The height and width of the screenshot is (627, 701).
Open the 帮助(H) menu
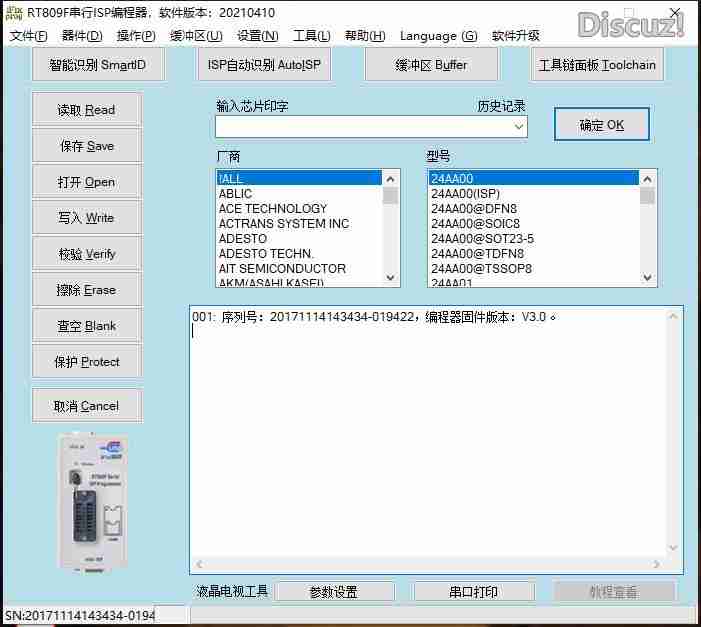365,36
